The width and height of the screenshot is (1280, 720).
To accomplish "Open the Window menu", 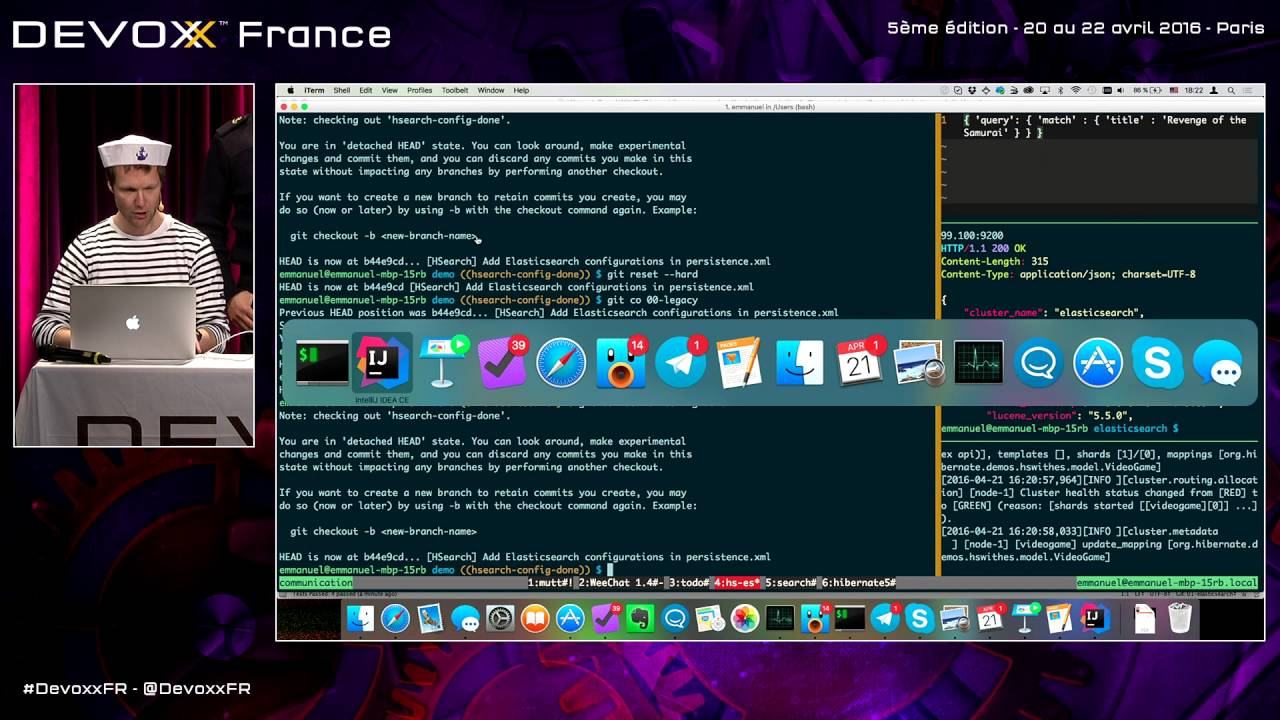I will [491, 90].
